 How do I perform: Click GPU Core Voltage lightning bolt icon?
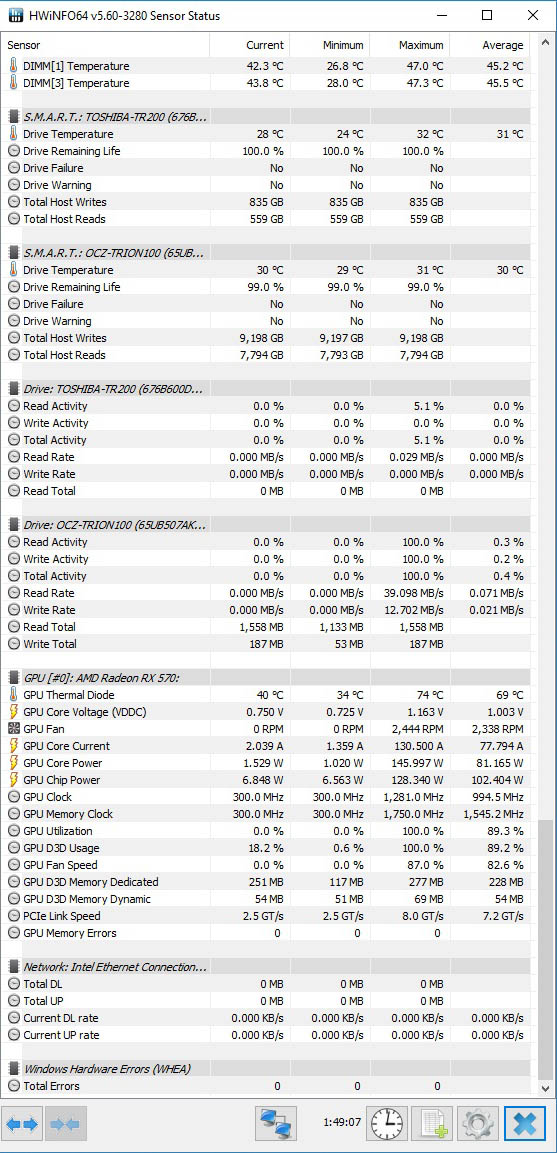(x=13, y=712)
